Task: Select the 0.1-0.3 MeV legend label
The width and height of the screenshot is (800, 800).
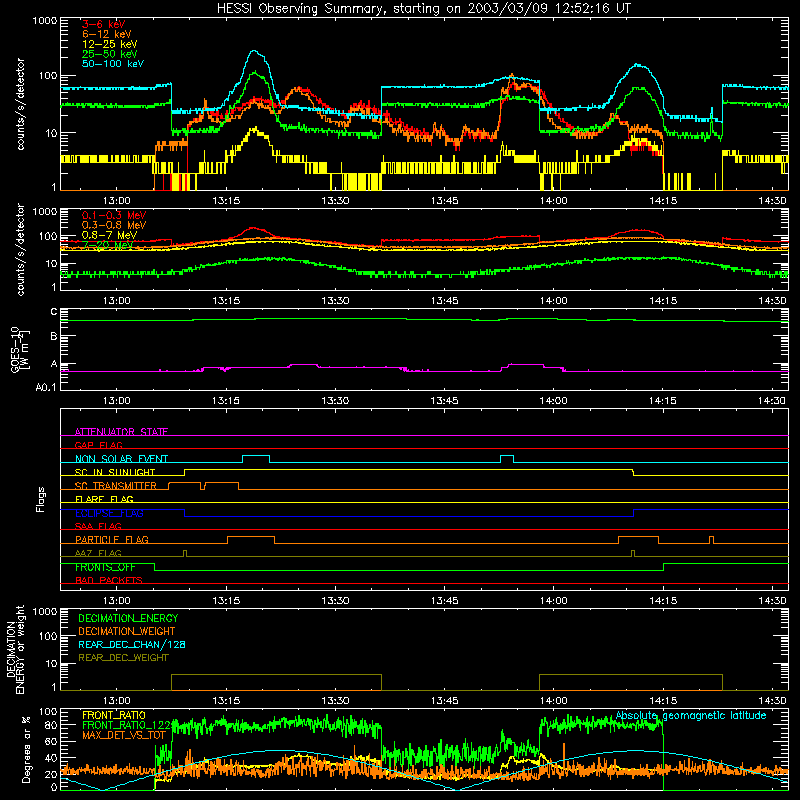Action: click(114, 215)
